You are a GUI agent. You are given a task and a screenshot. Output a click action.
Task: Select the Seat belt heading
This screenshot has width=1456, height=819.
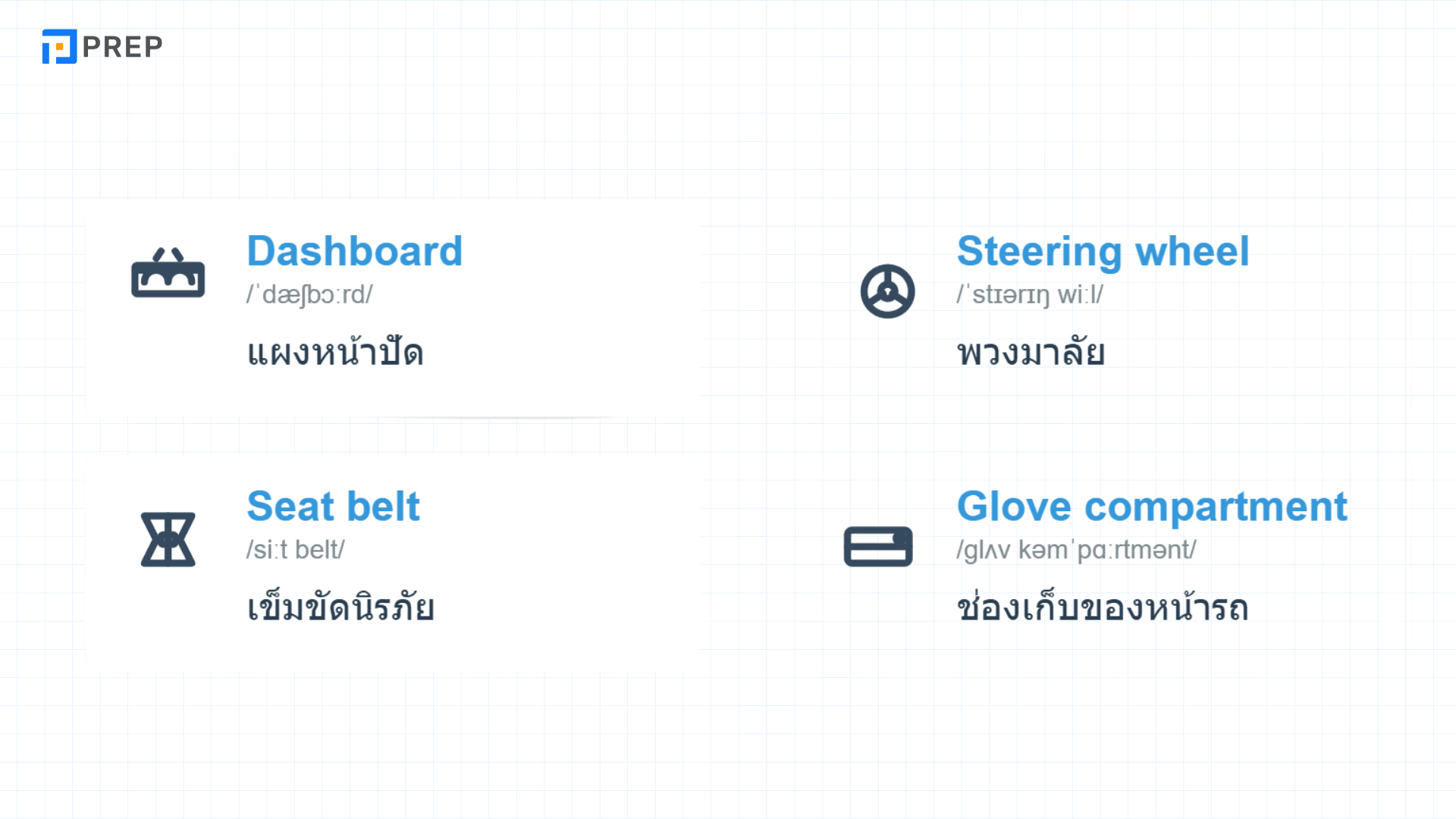tap(333, 507)
